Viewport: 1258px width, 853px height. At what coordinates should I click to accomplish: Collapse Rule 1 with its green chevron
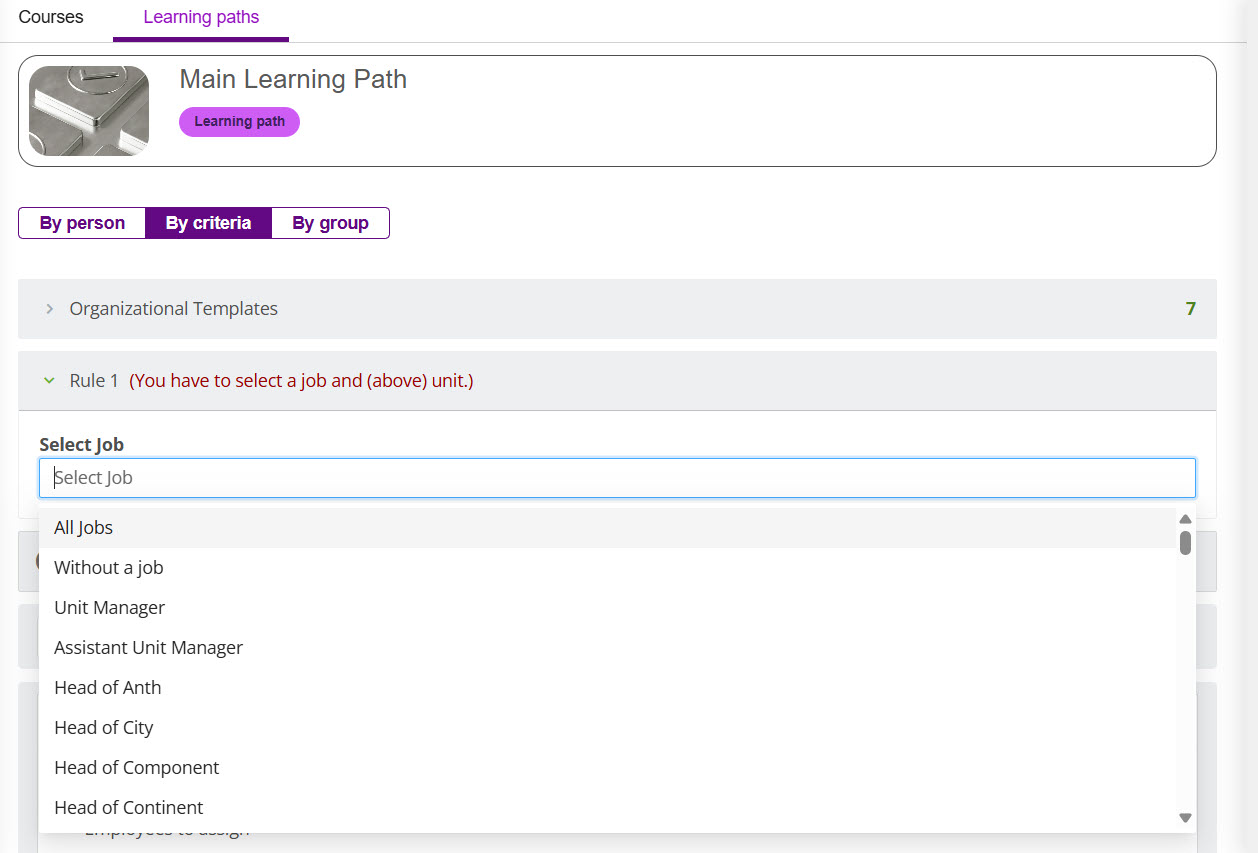[49, 381]
